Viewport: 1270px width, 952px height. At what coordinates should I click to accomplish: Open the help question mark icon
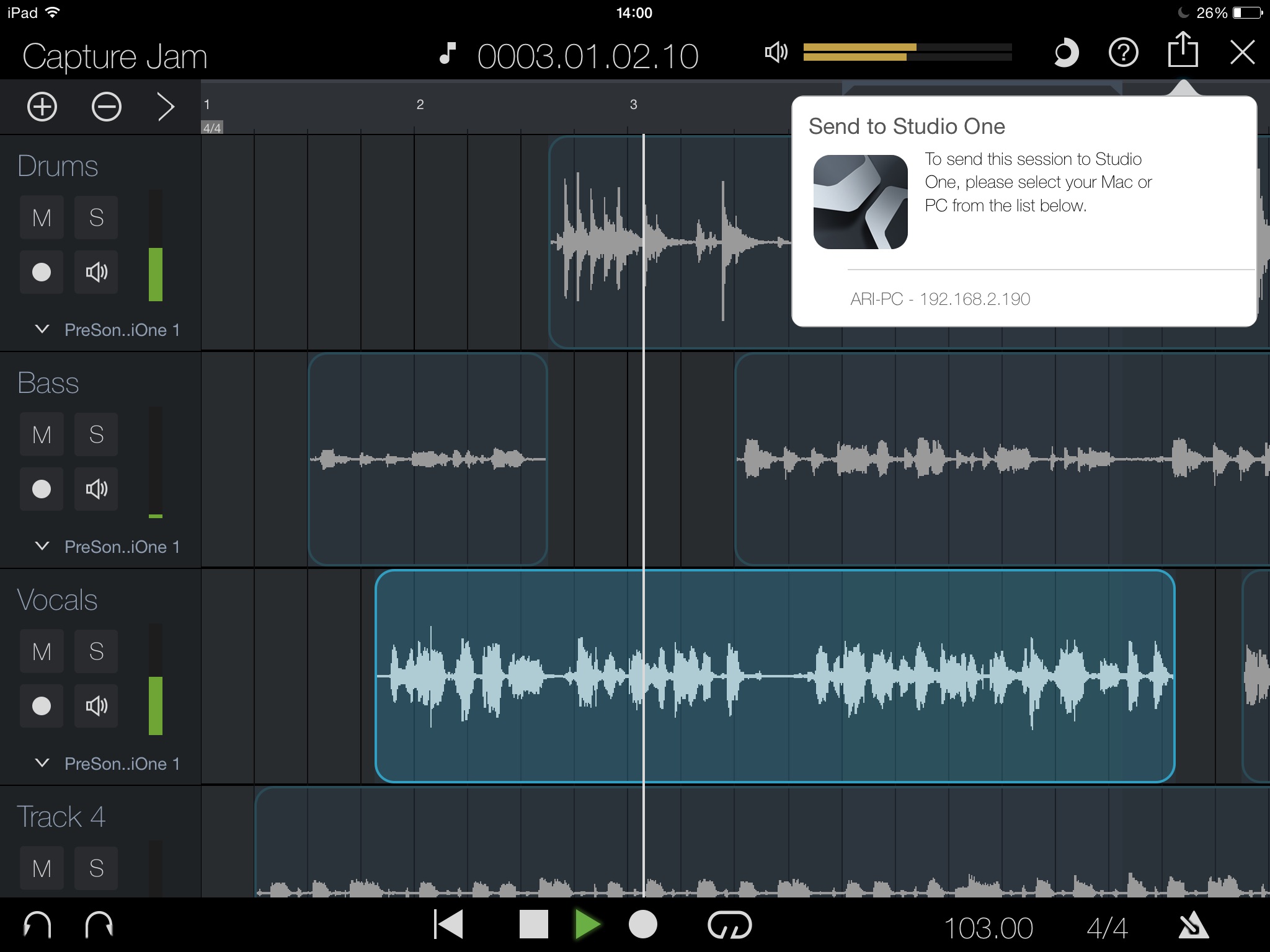[1123, 53]
